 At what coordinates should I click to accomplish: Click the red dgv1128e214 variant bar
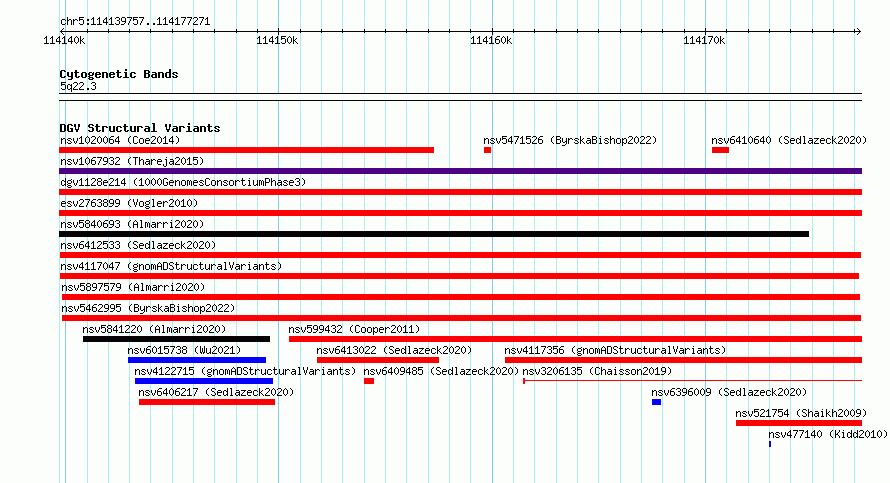pos(460,192)
